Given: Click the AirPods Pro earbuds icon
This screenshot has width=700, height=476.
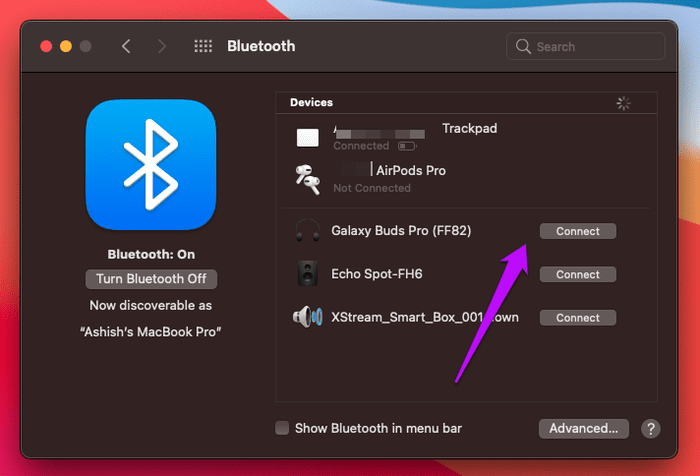Looking at the screenshot, I should 308,180.
